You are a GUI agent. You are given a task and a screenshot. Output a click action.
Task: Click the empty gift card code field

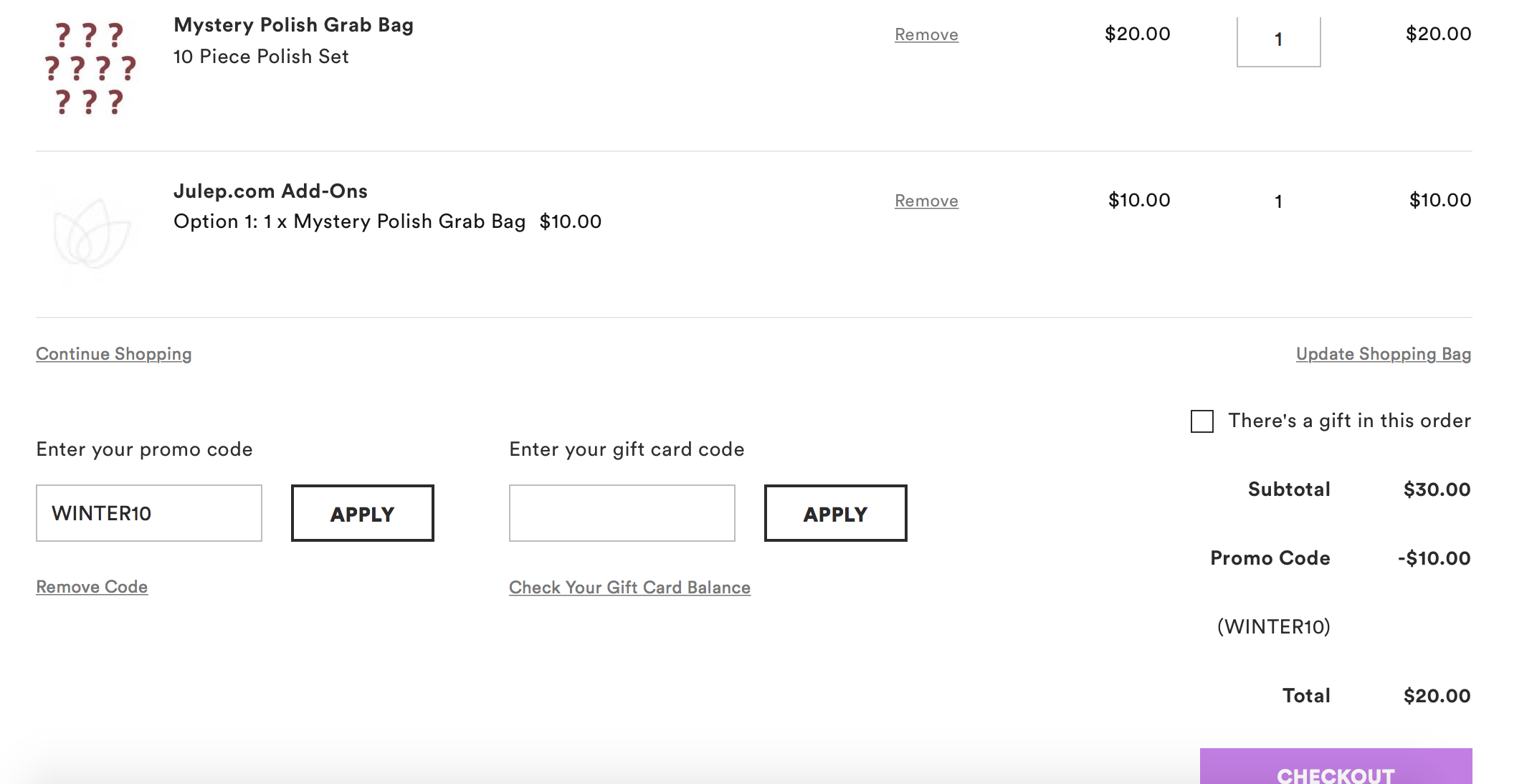click(622, 513)
